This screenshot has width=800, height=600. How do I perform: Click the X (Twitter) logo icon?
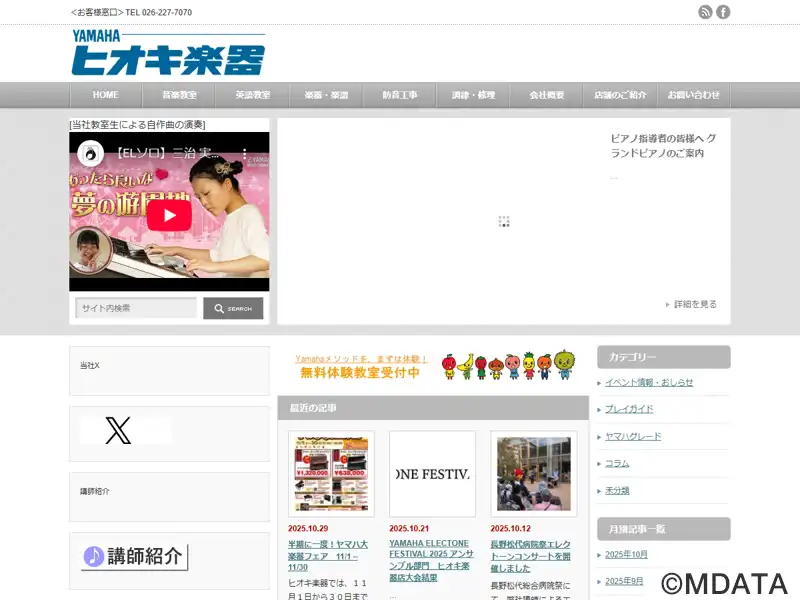pyautogui.click(x=118, y=430)
